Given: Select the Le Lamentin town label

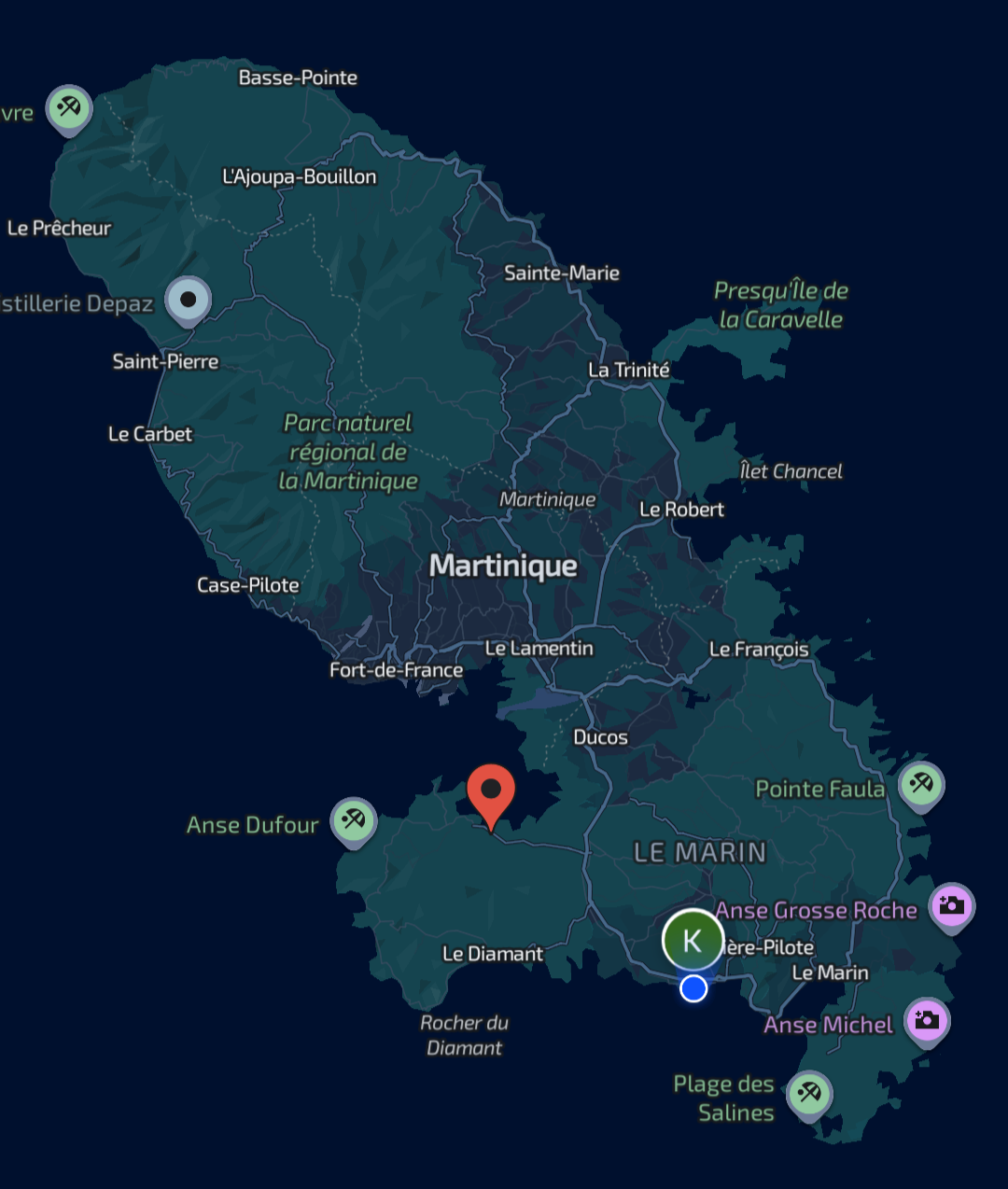Looking at the screenshot, I should coord(539,648).
